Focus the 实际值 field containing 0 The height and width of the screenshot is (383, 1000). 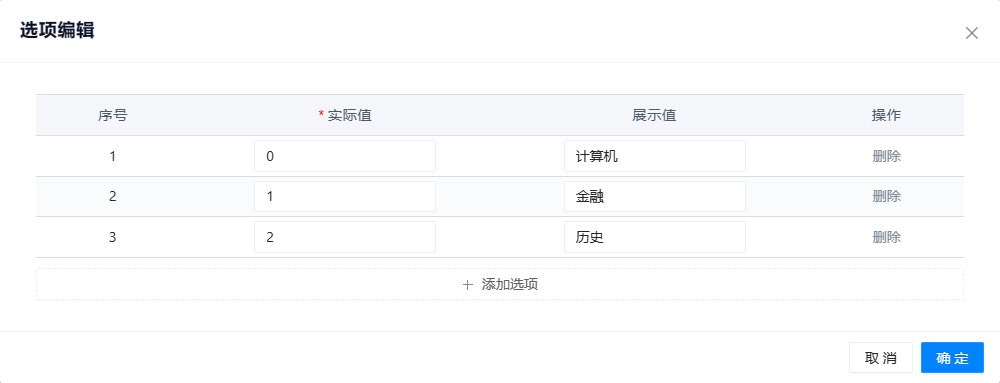click(344, 156)
